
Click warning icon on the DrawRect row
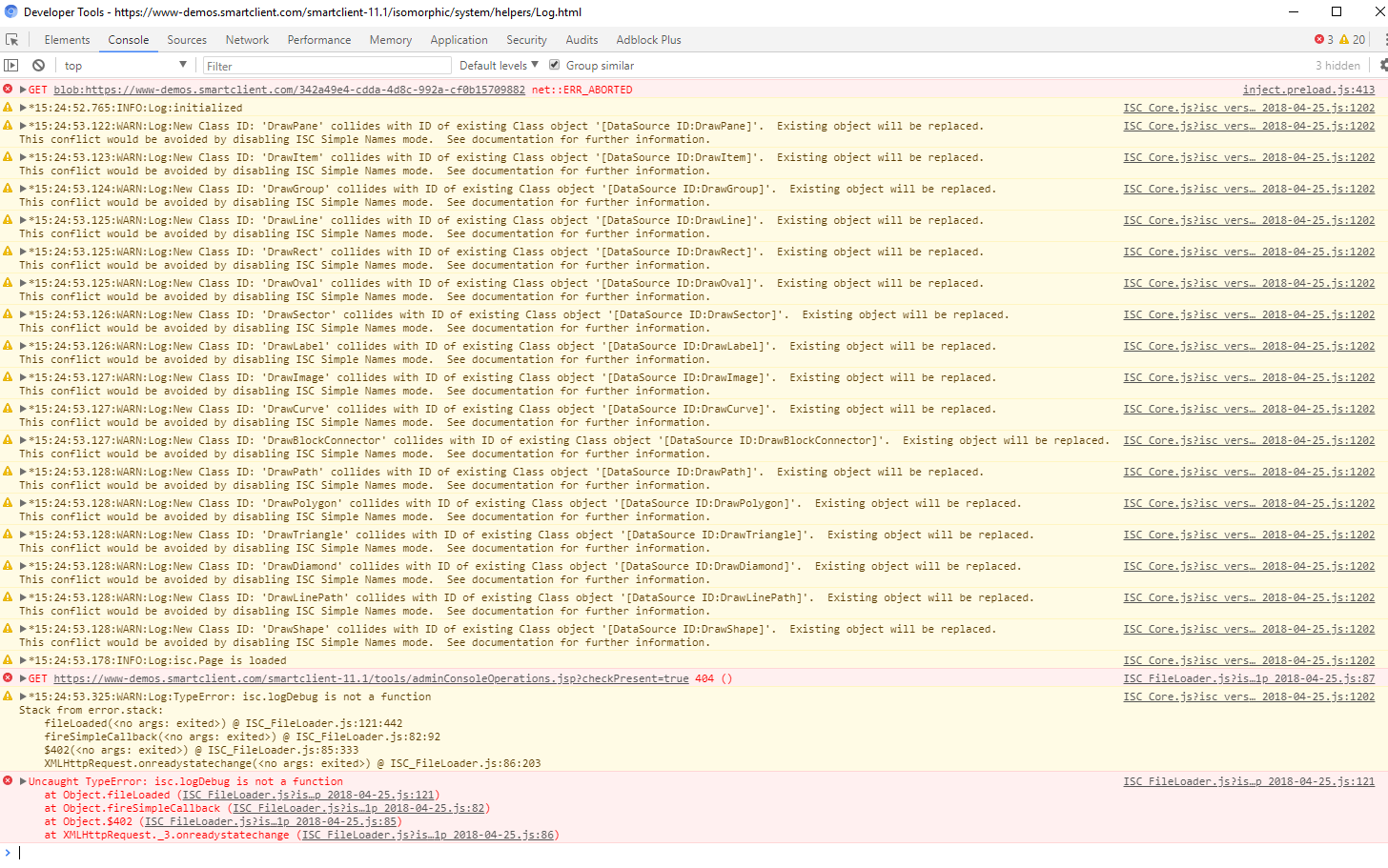tap(8, 252)
